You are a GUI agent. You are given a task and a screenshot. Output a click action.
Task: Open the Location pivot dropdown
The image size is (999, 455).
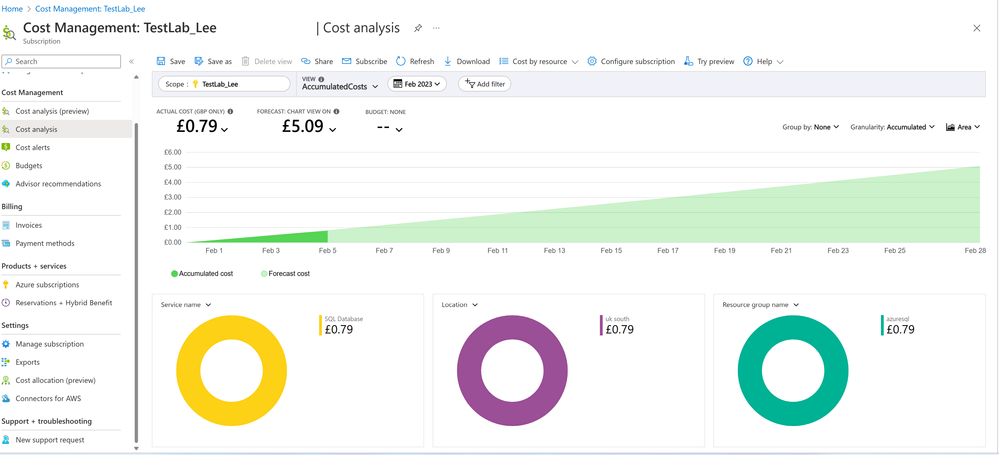pos(459,305)
